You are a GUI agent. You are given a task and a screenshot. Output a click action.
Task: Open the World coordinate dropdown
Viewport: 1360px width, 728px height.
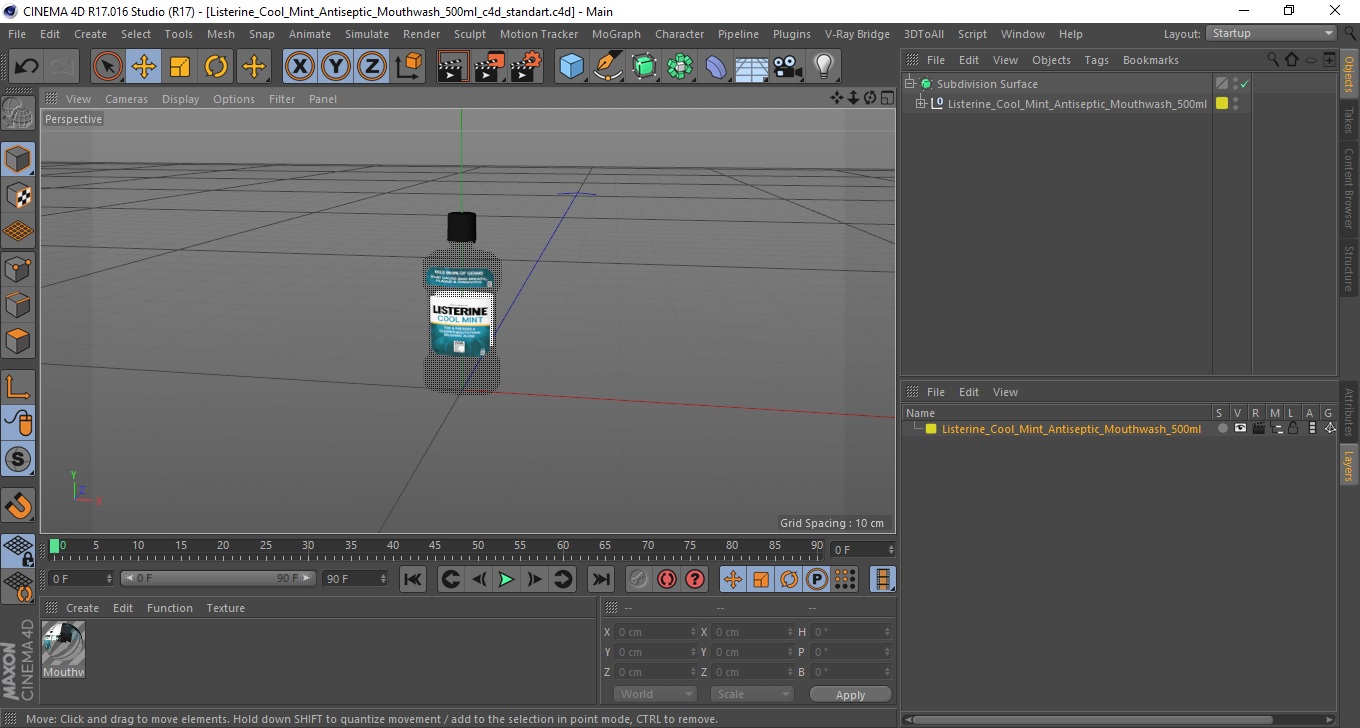655,694
